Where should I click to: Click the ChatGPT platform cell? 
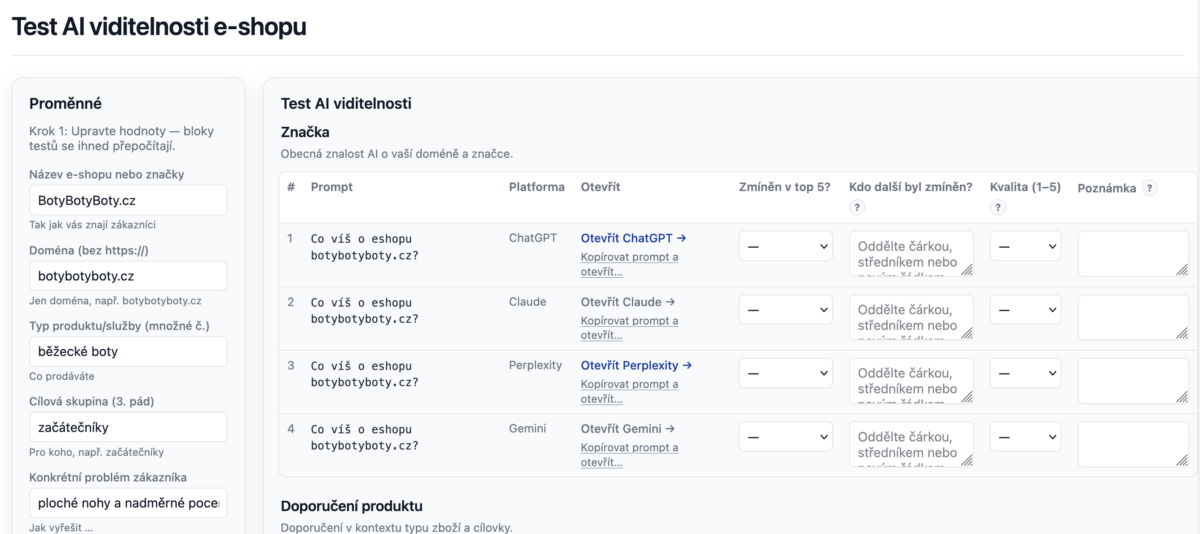pos(533,238)
